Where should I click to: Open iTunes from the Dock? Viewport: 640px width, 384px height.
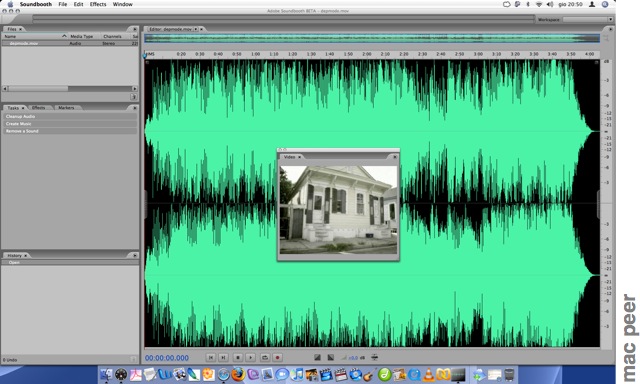coord(298,374)
